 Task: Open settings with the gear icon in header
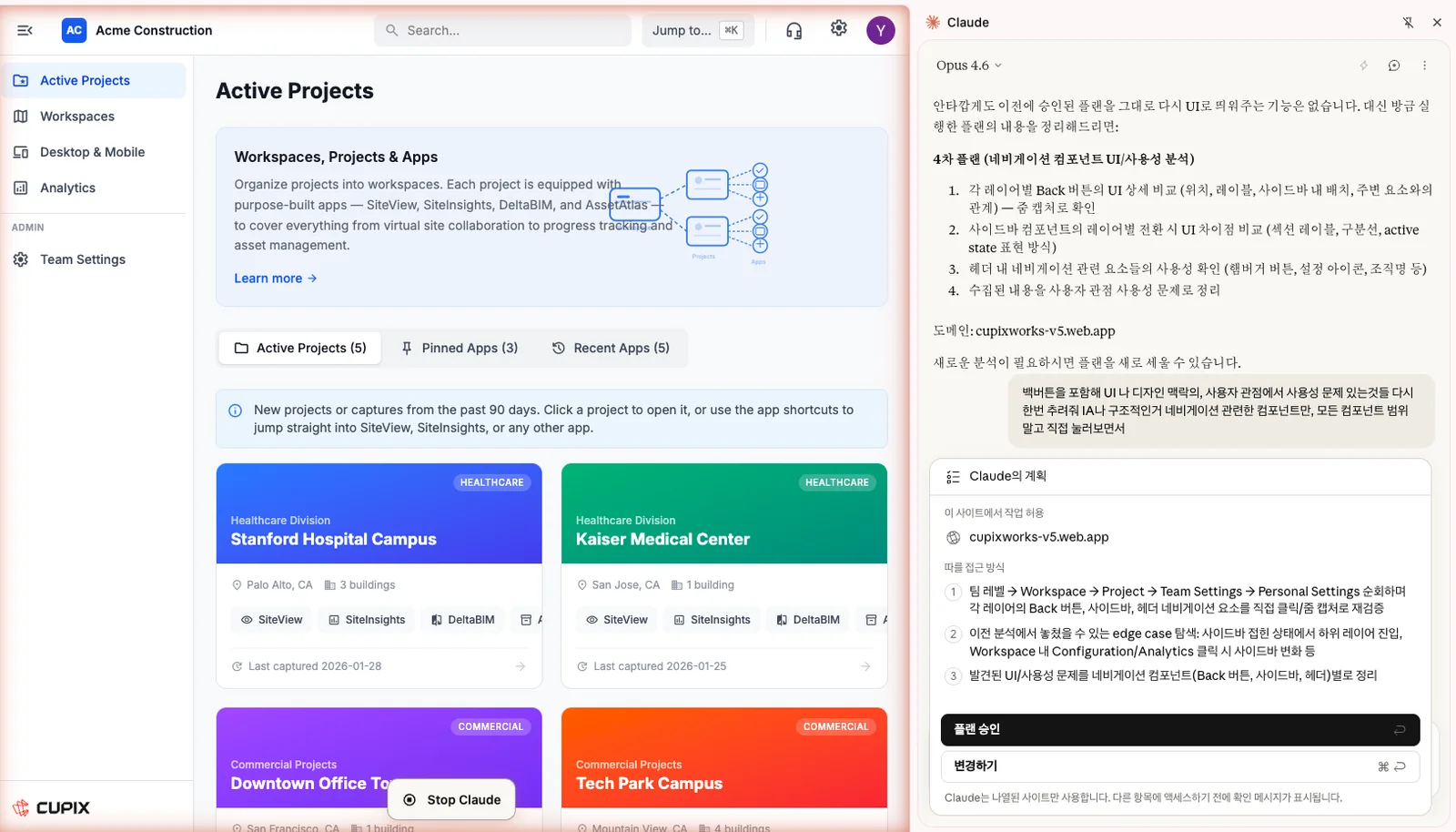[x=838, y=29]
